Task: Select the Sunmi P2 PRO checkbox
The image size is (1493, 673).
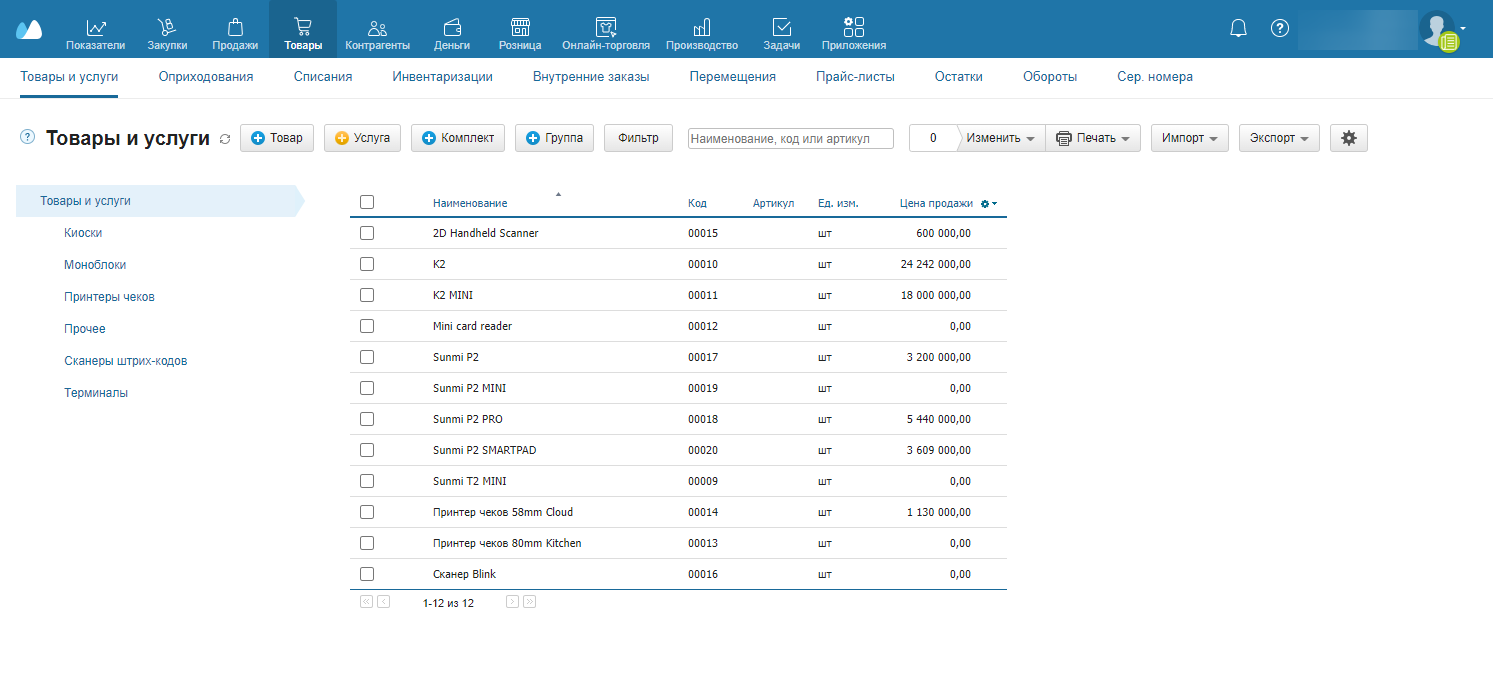Action: pos(367,419)
